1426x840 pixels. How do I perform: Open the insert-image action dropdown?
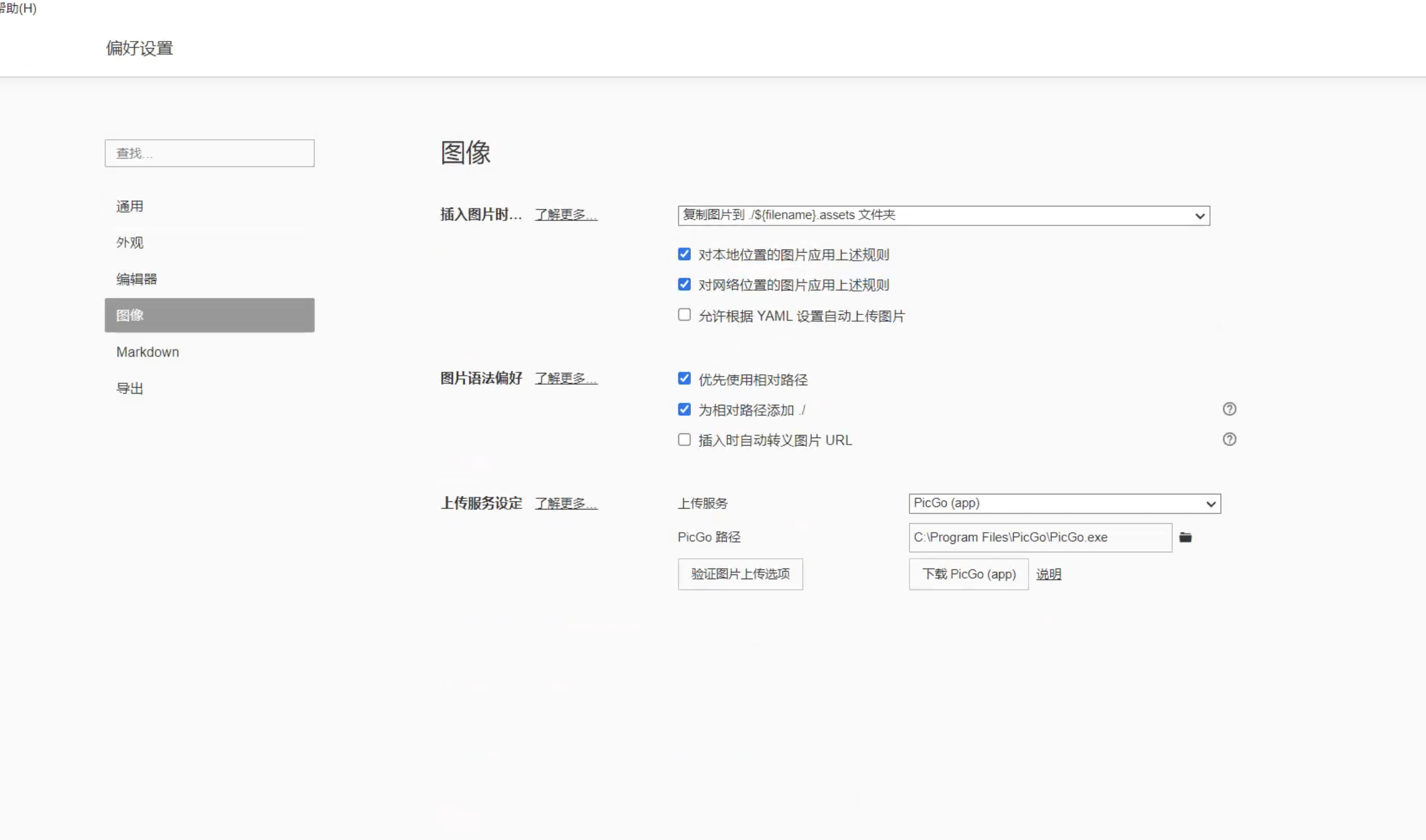click(x=943, y=215)
